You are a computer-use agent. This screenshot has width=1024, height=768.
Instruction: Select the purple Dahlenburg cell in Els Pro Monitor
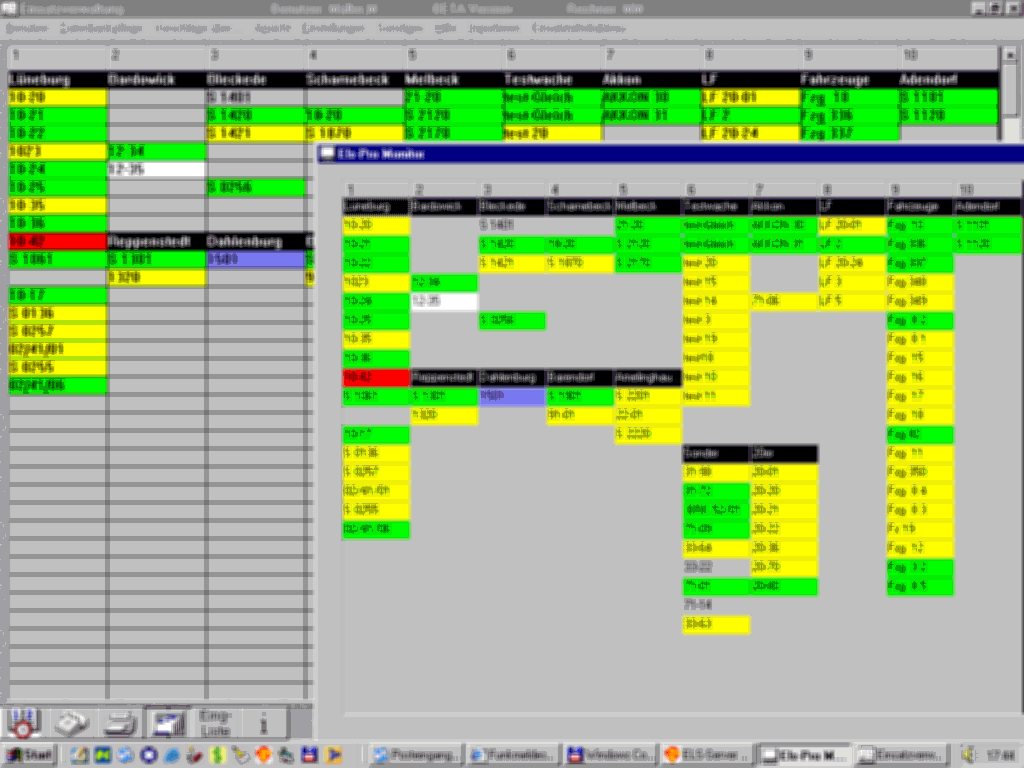tap(511, 397)
